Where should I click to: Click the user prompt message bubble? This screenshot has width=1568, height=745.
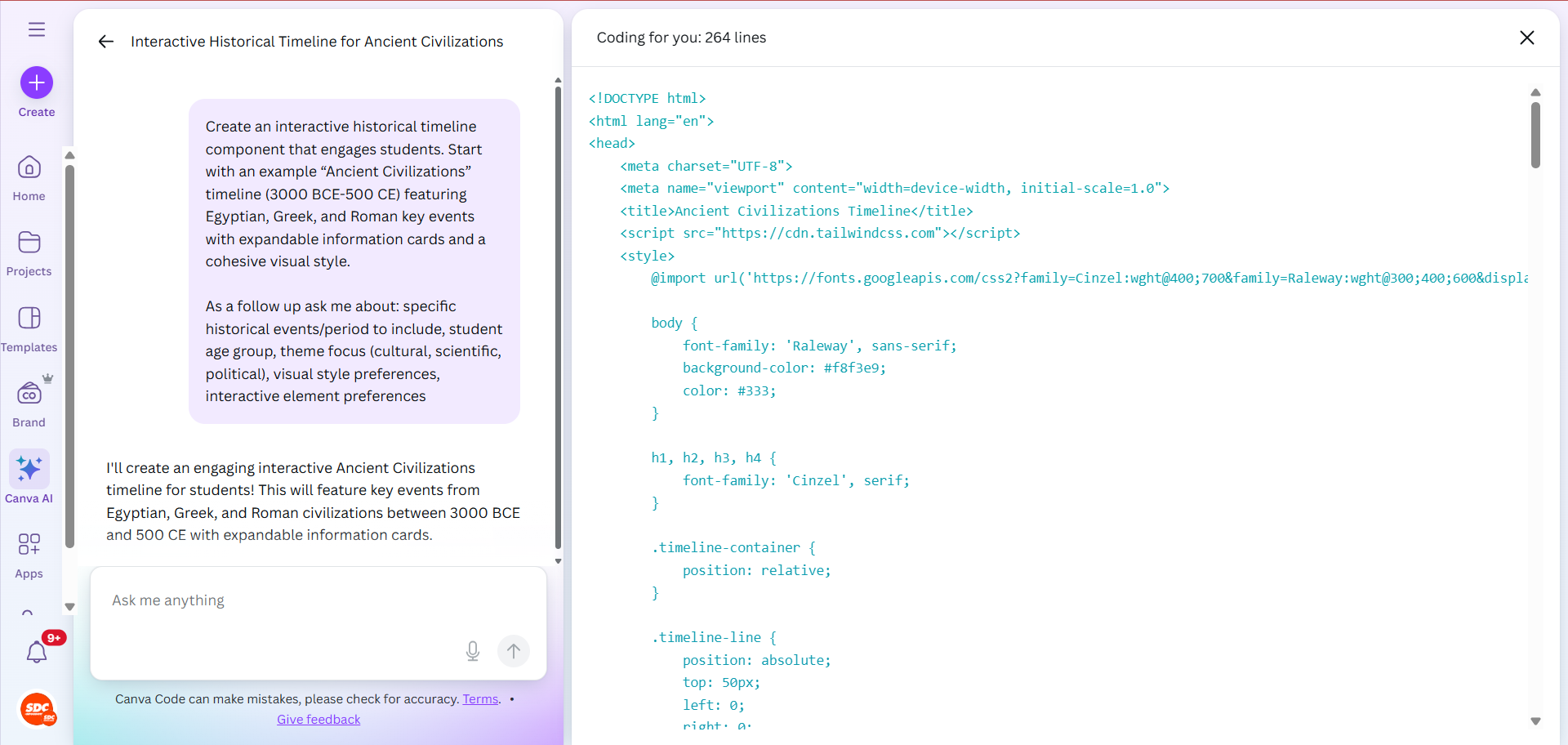pos(354,261)
